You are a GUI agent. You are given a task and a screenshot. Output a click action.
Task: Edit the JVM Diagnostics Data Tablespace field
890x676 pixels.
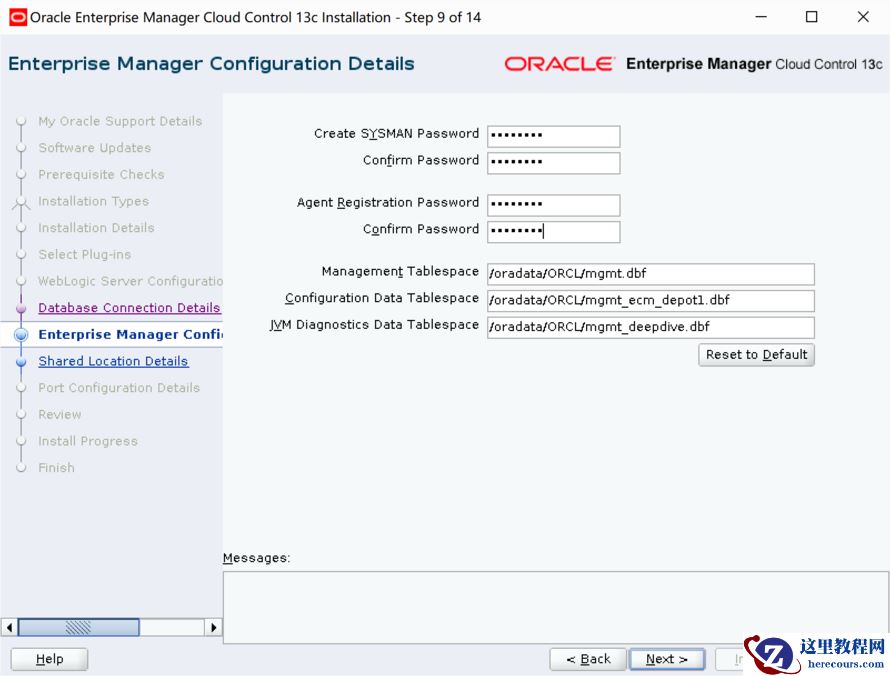(x=650, y=327)
